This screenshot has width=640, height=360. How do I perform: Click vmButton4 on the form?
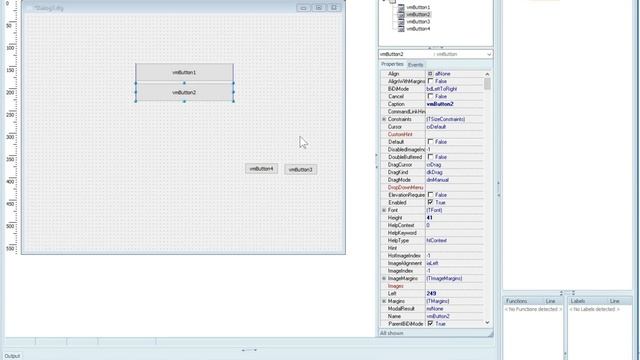pyautogui.click(x=261, y=169)
